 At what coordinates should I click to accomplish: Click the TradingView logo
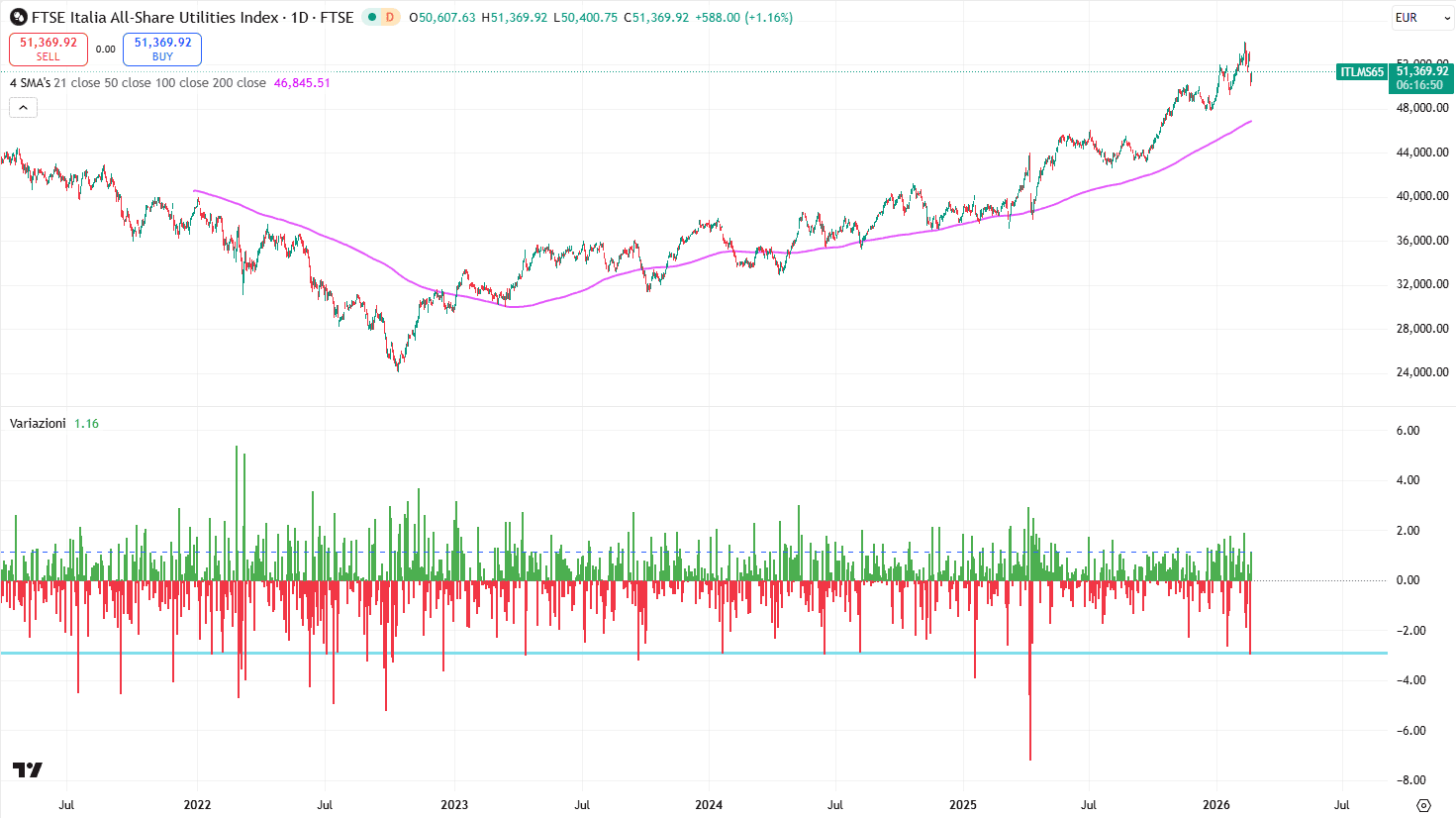tap(28, 770)
